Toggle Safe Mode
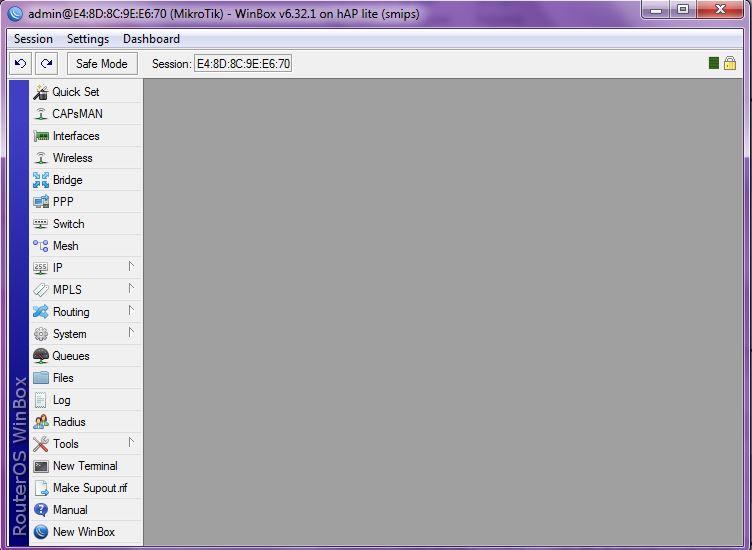The width and height of the screenshot is (752, 550). 102,64
